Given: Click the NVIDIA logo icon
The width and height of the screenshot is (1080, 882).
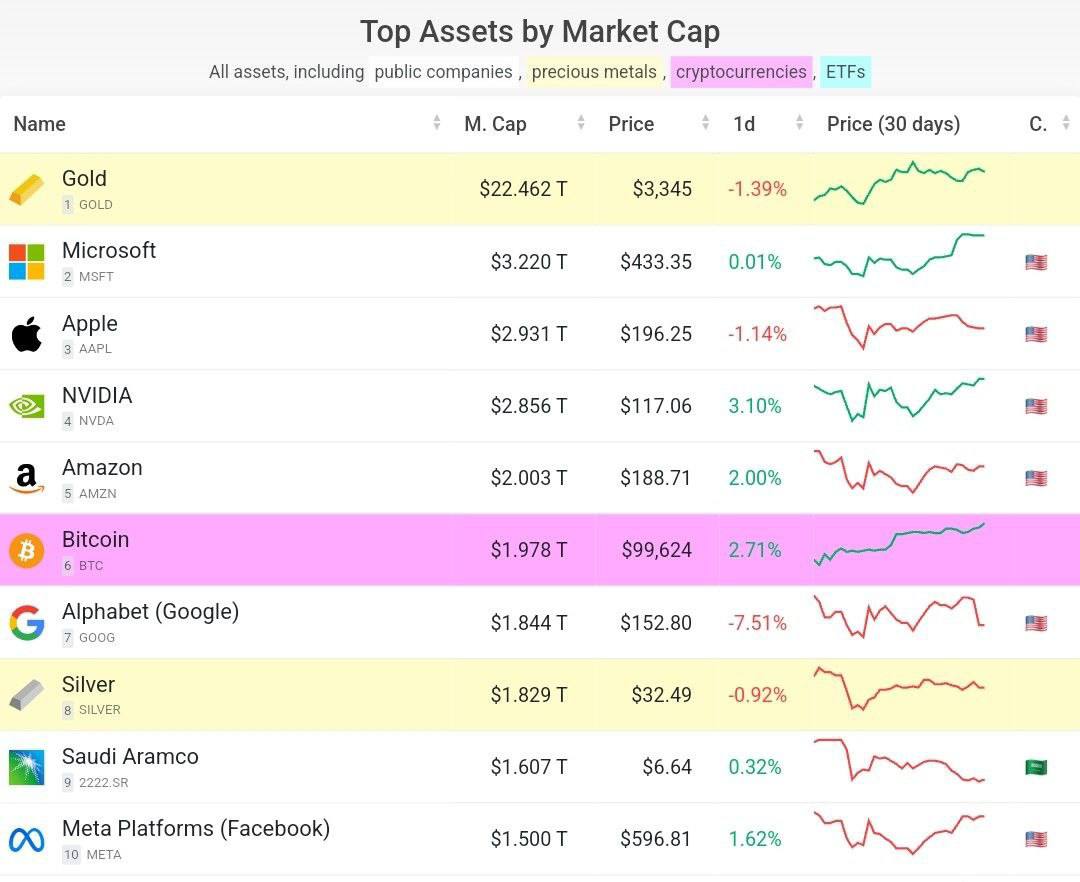Looking at the screenshot, I should pyautogui.click(x=26, y=406).
